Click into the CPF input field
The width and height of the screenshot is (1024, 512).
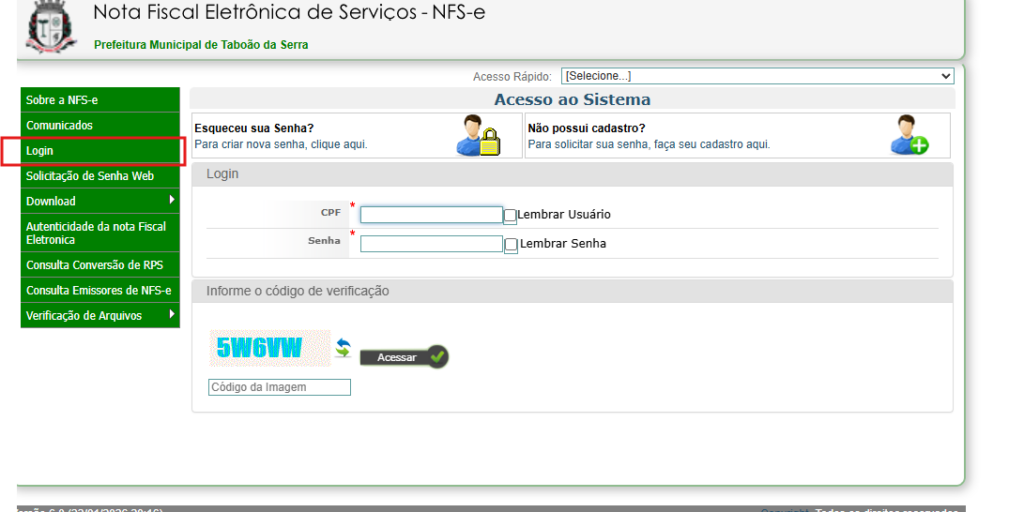[x=431, y=215]
